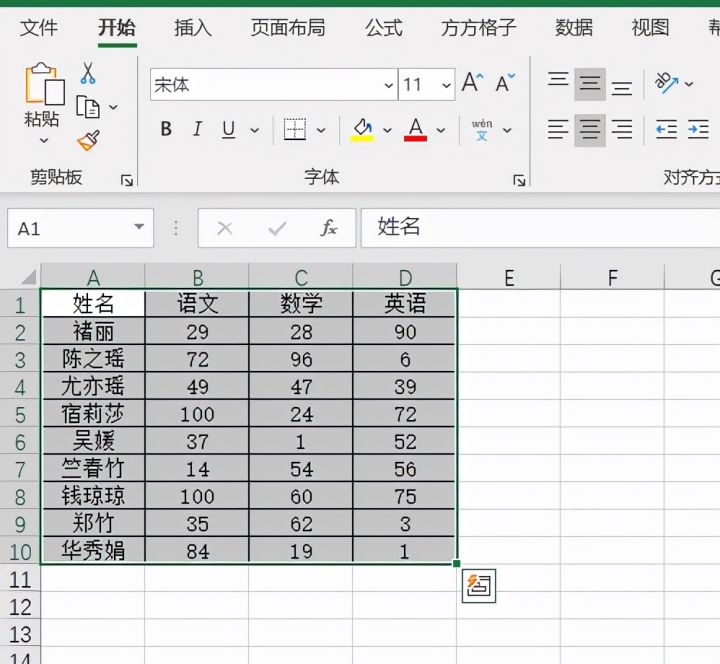Open the font name 宋体 dropdown
720x664 pixels.
pos(388,85)
